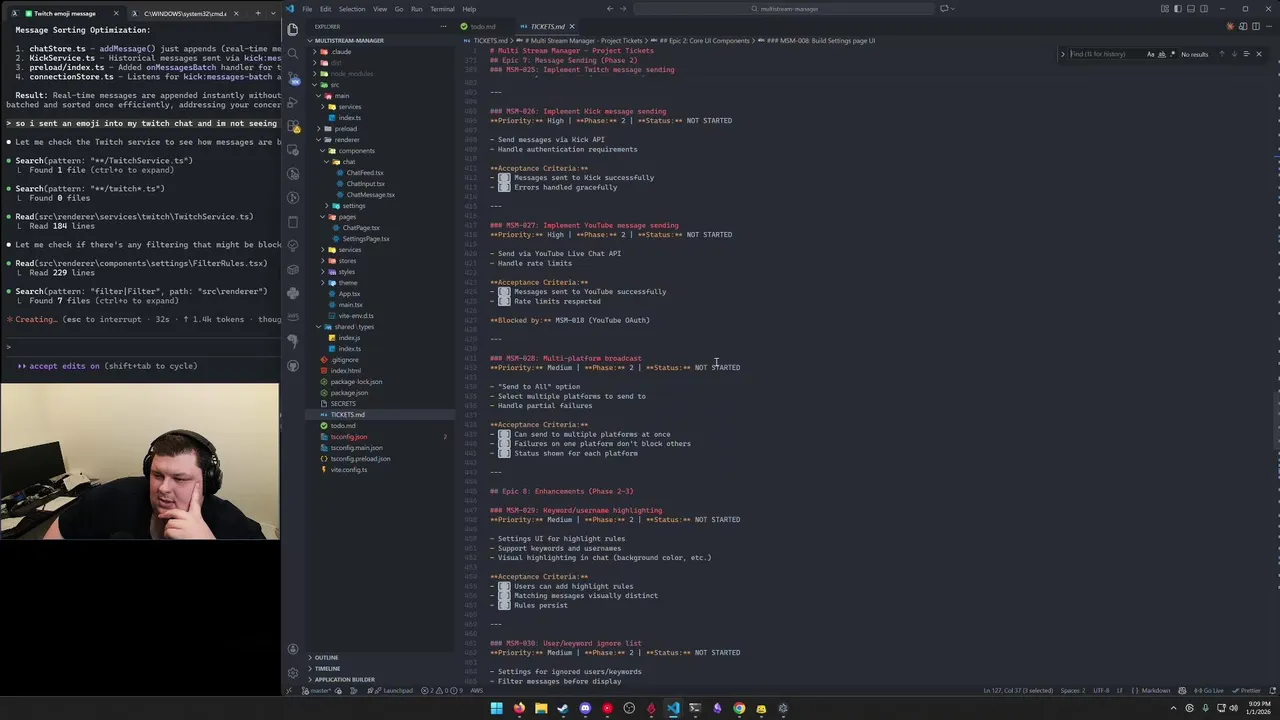The height and width of the screenshot is (720, 1280).
Task: Open Preview to the Side icon
Action: click(1245, 26)
